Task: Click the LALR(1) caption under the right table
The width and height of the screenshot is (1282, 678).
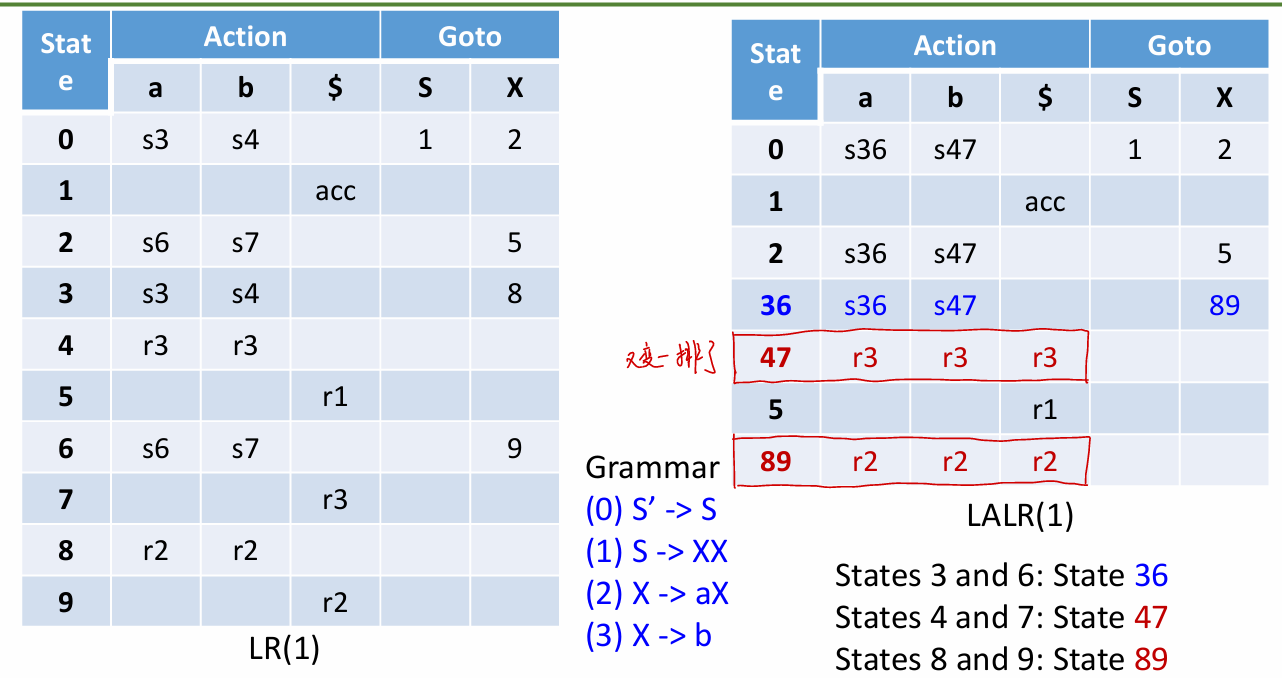Action: [1020, 514]
